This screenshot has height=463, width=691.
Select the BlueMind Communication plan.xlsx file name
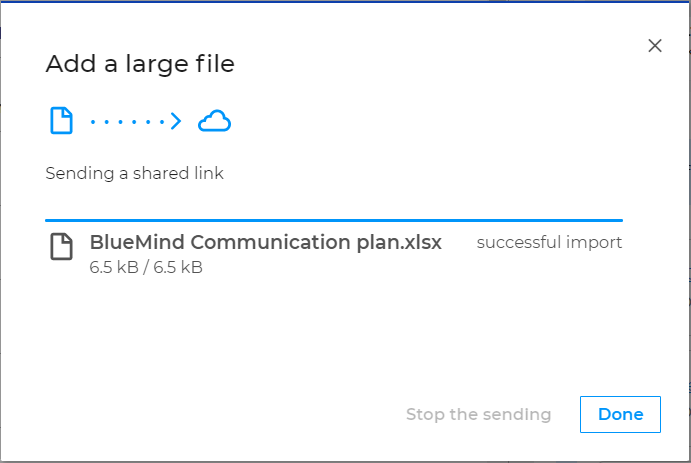click(x=265, y=242)
